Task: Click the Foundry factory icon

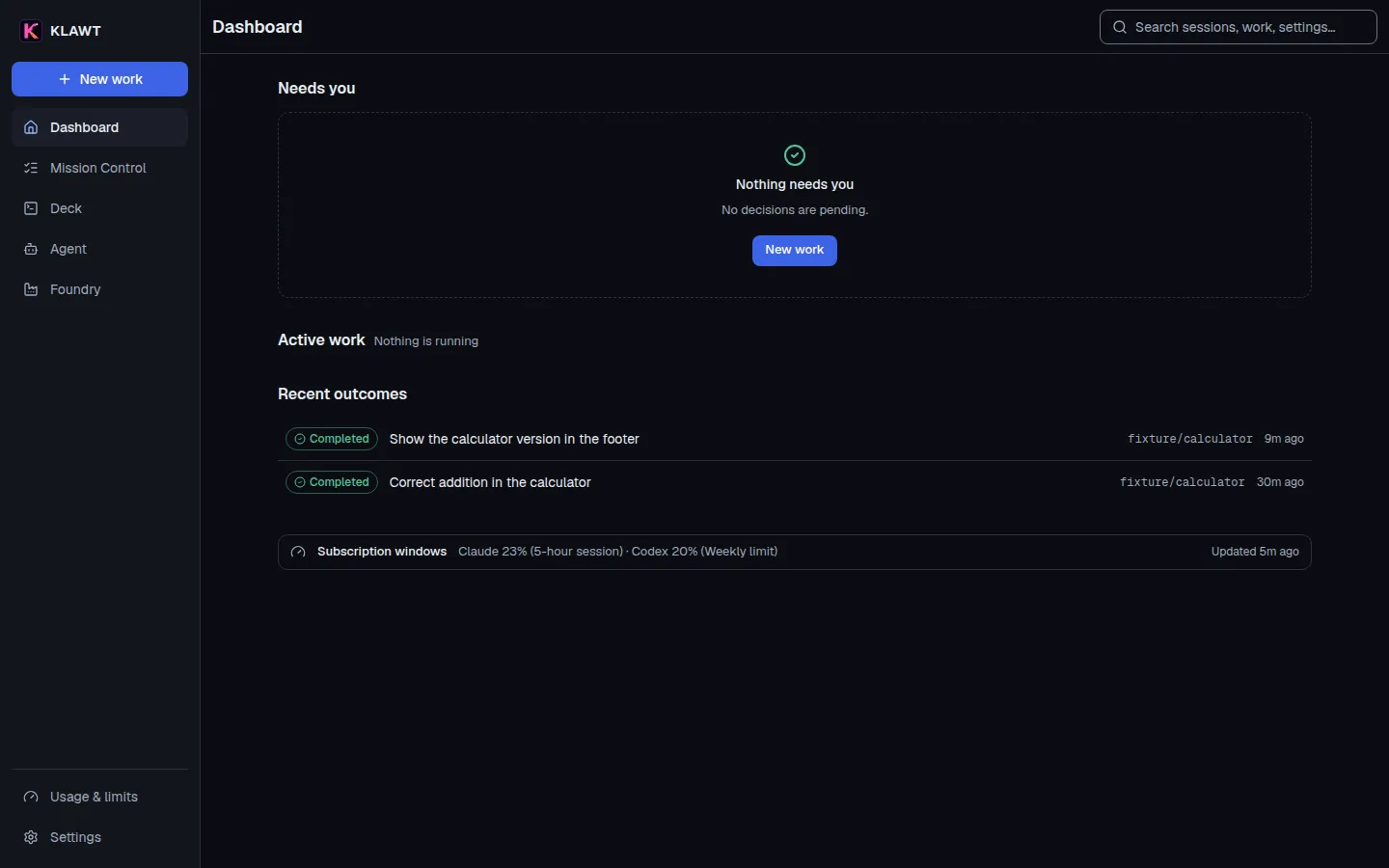Action: [x=31, y=289]
